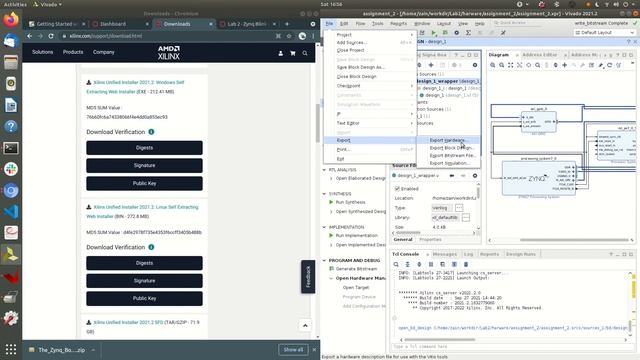Open the Feedback side button
This screenshot has width=640, height=360.
click(308, 277)
